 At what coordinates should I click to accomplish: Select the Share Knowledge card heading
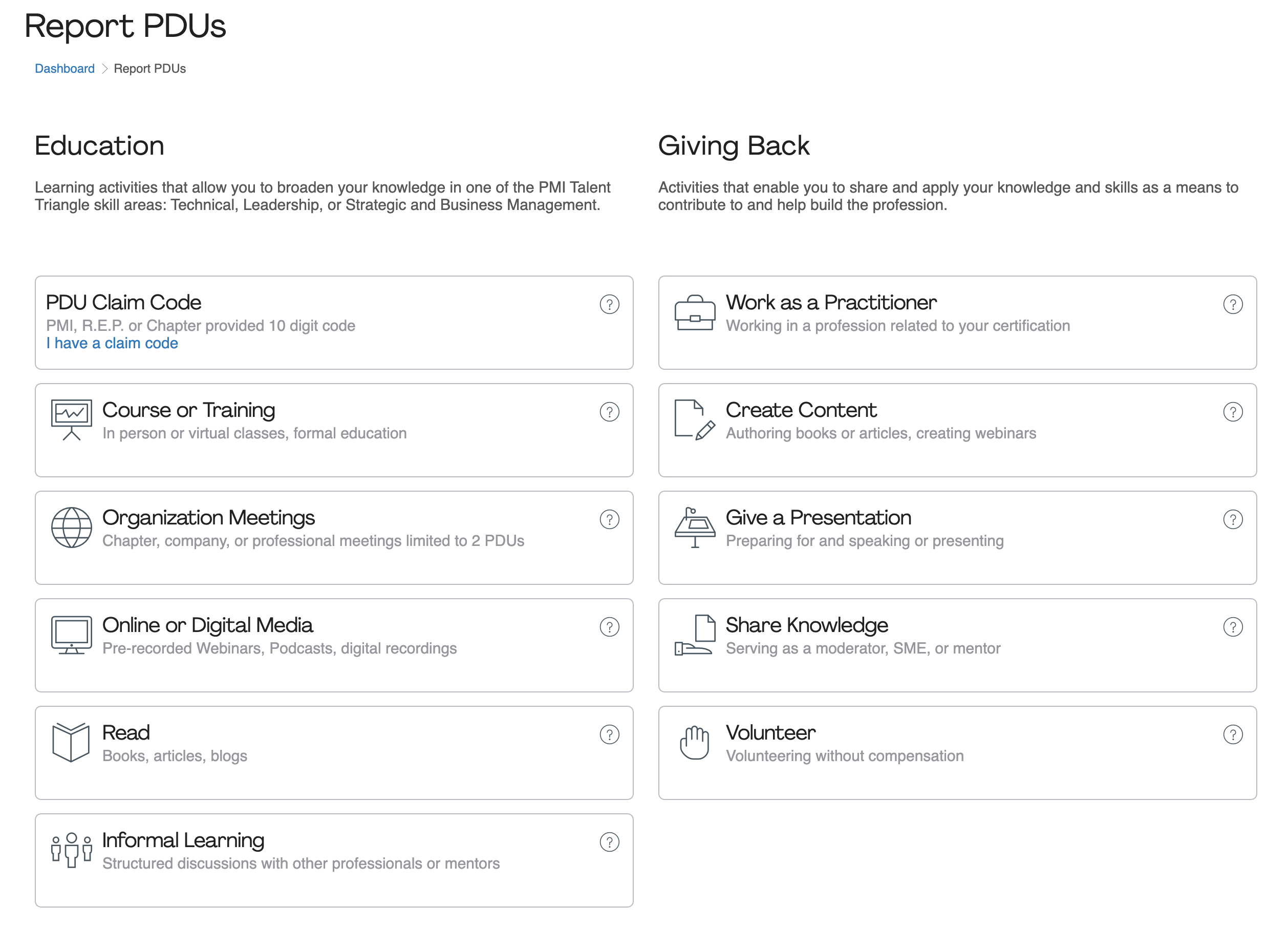pos(806,625)
